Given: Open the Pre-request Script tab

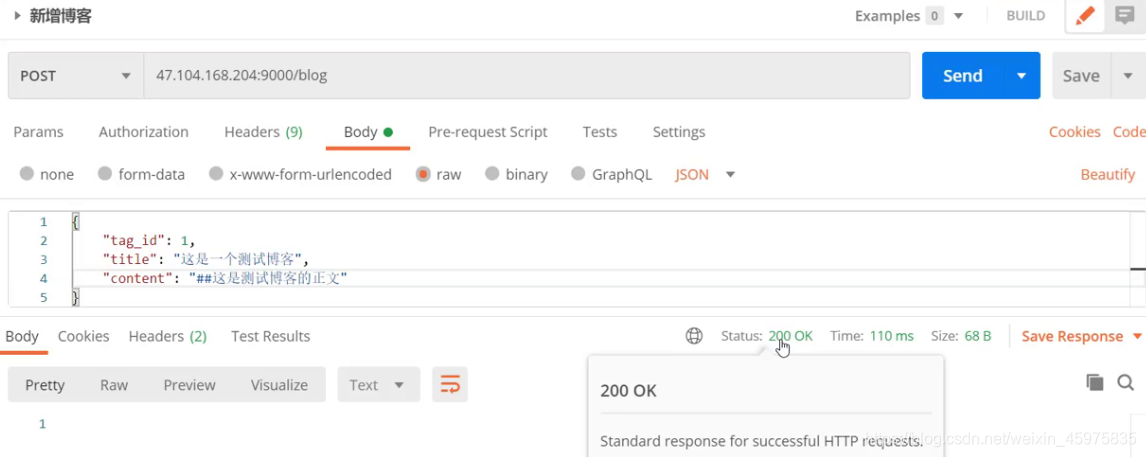Looking at the screenshot, I should 487,132.
